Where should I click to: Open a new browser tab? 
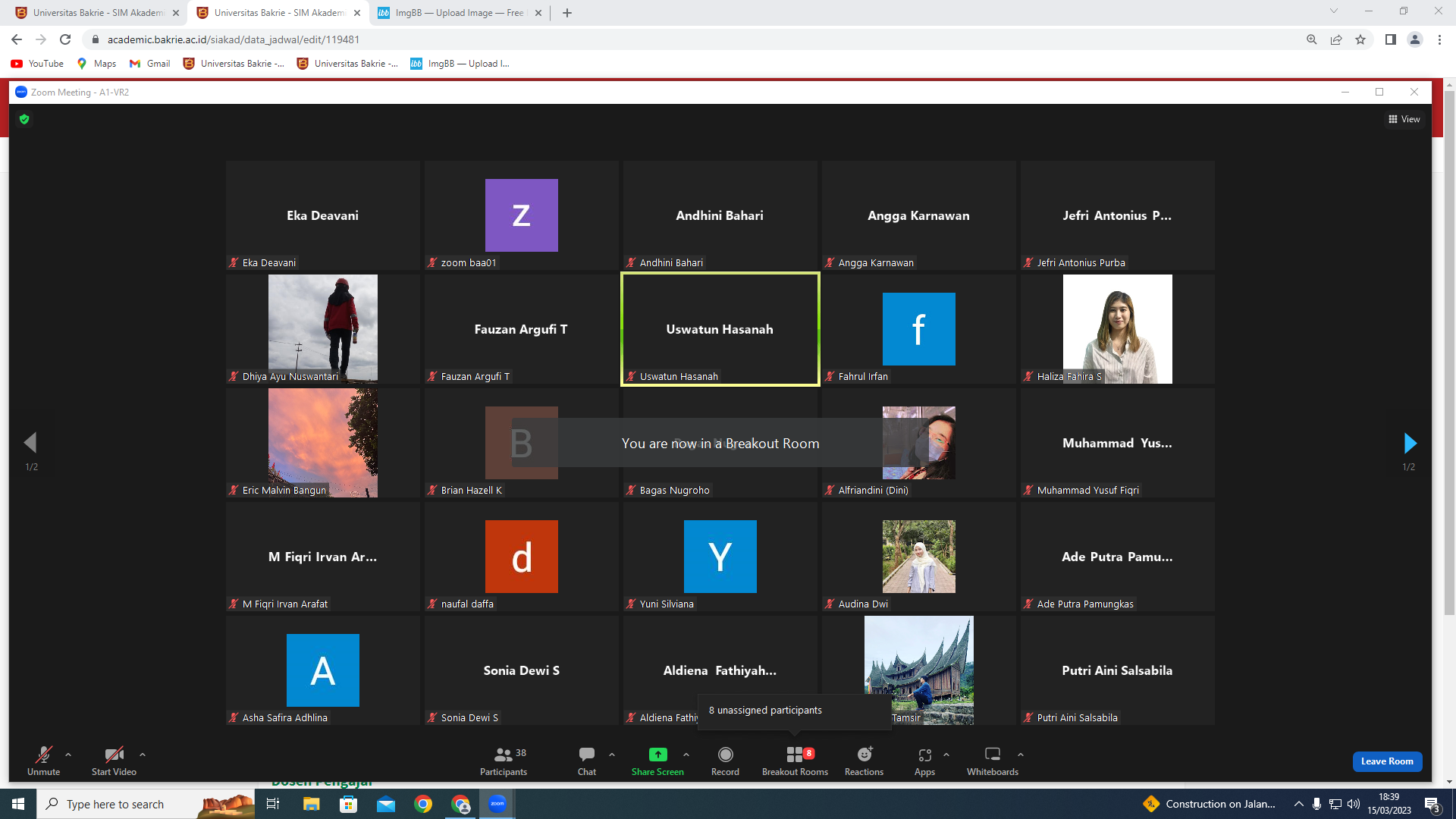(567, 13)
